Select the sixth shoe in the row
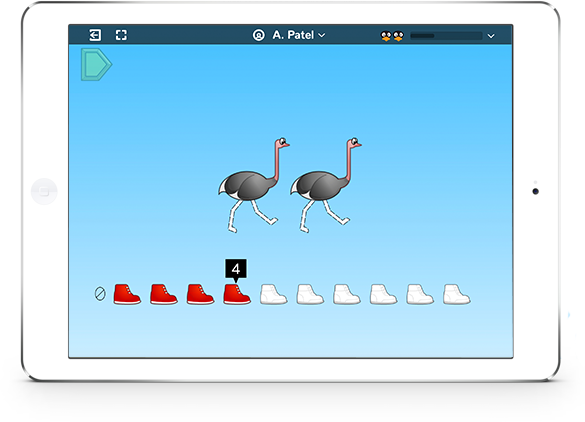 coord(310,294)
